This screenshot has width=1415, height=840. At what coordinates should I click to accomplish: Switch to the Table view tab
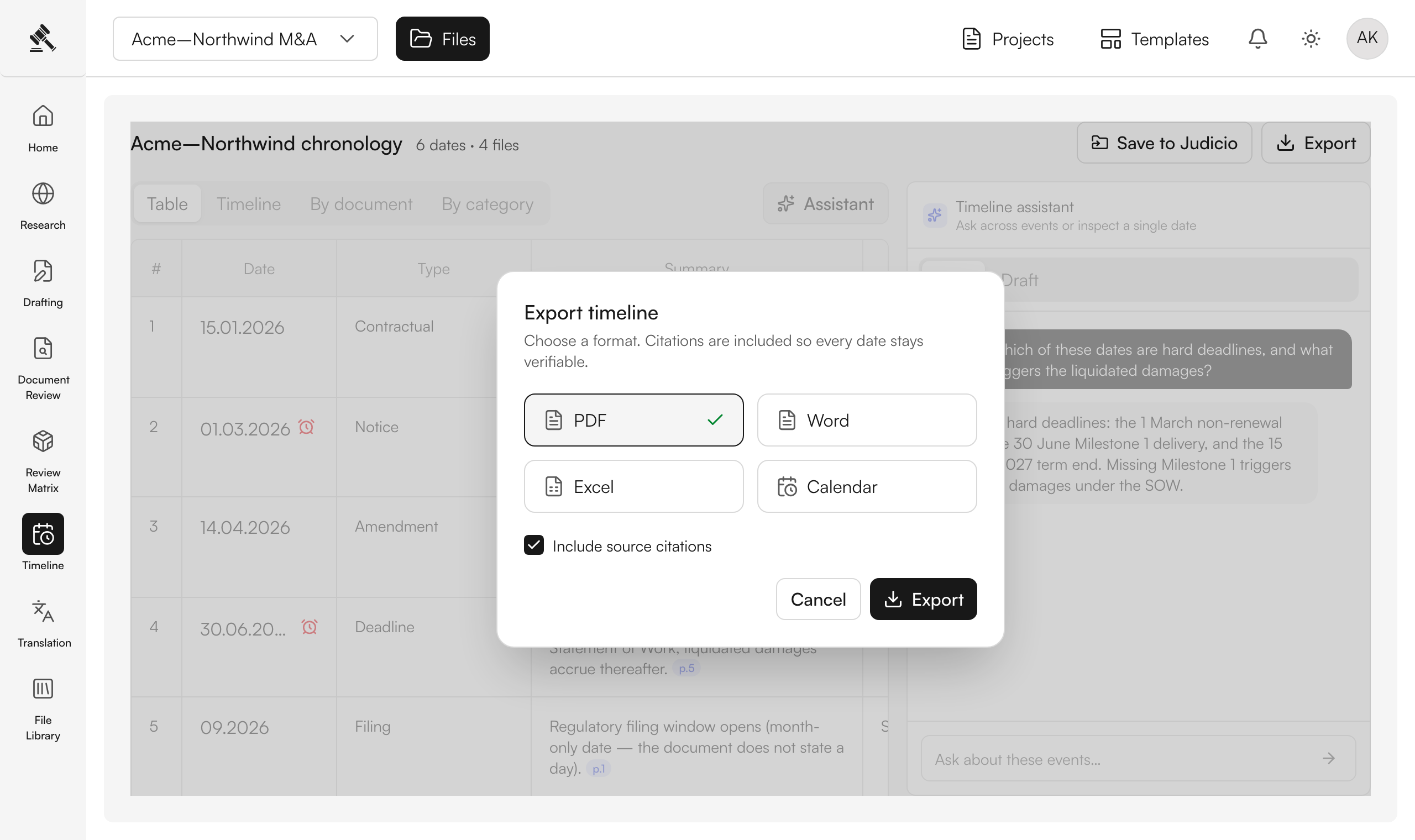(x=167, y=203)
